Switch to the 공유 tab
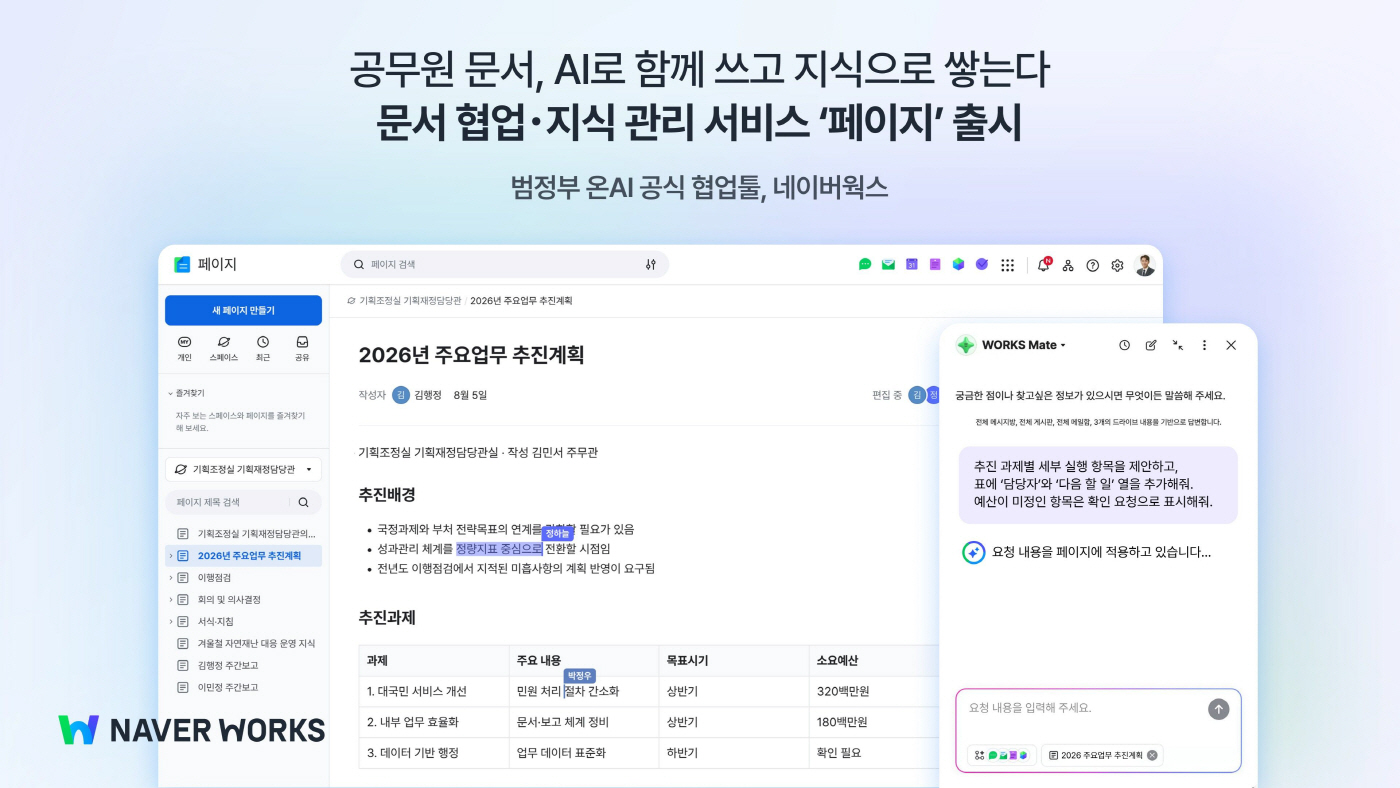 click(302, 348)
